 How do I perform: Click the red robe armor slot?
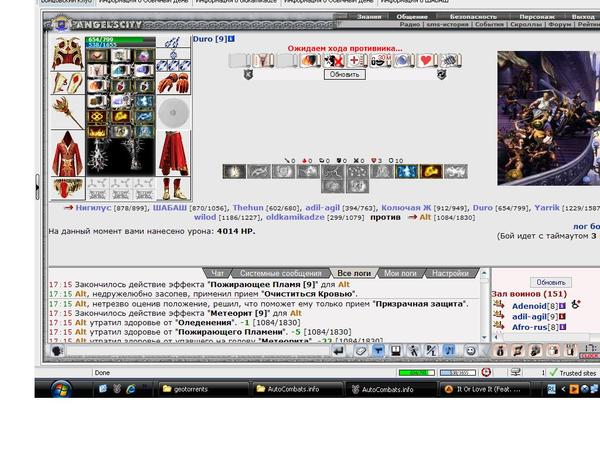[68, 154]
